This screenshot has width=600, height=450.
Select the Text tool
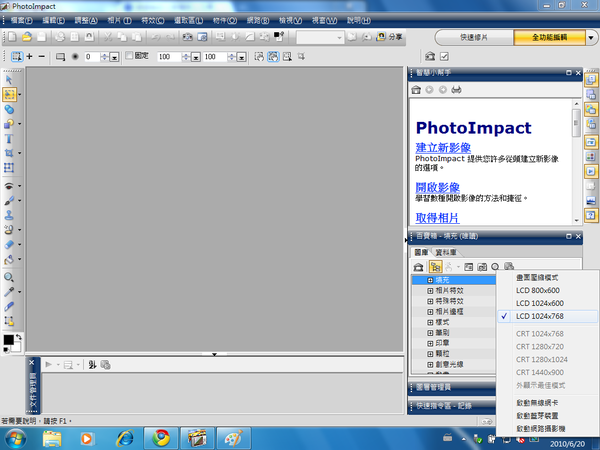(9, 139)
